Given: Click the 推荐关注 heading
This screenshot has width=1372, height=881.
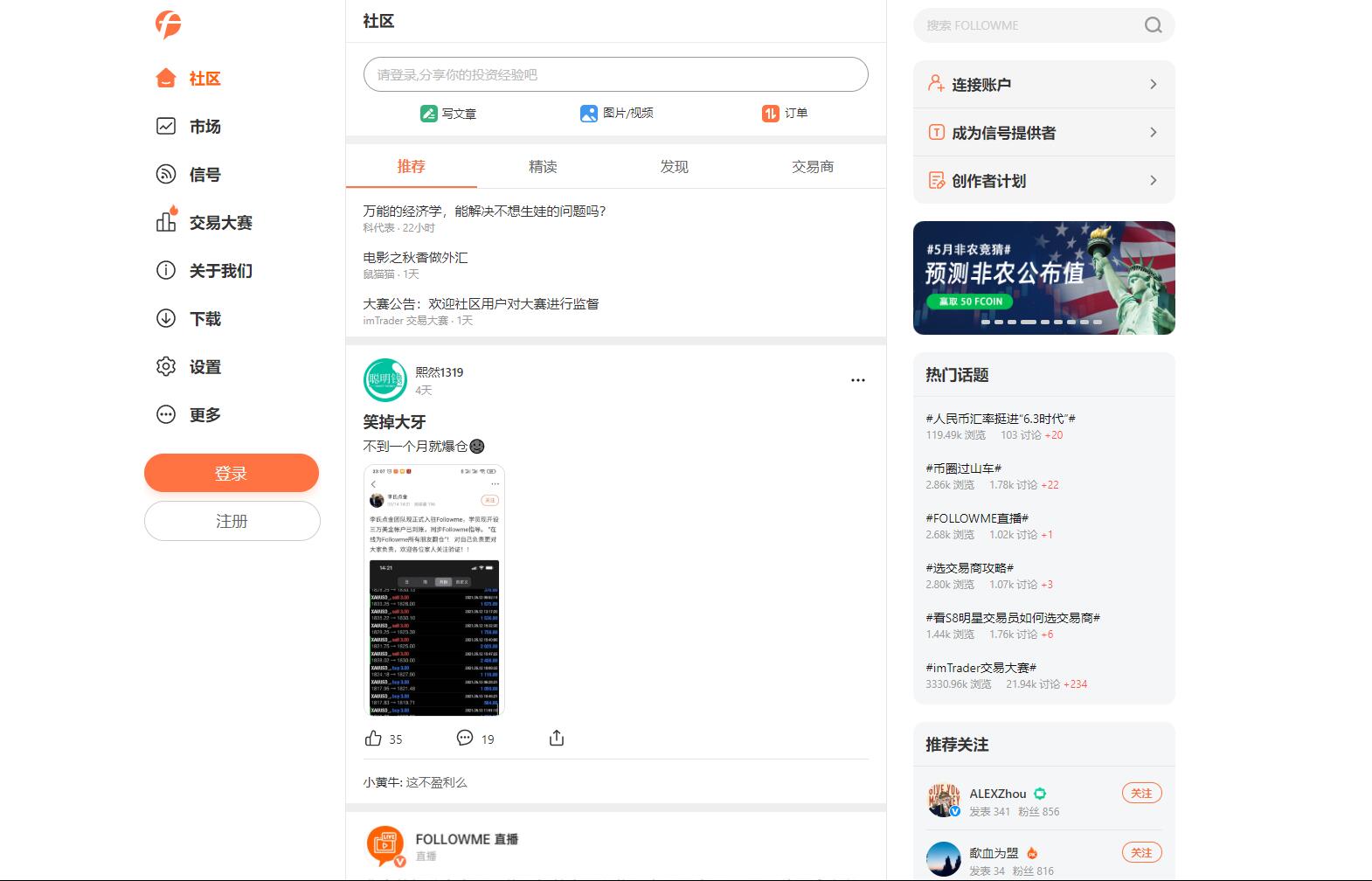Looking at the screenshot, I should 957,745.
